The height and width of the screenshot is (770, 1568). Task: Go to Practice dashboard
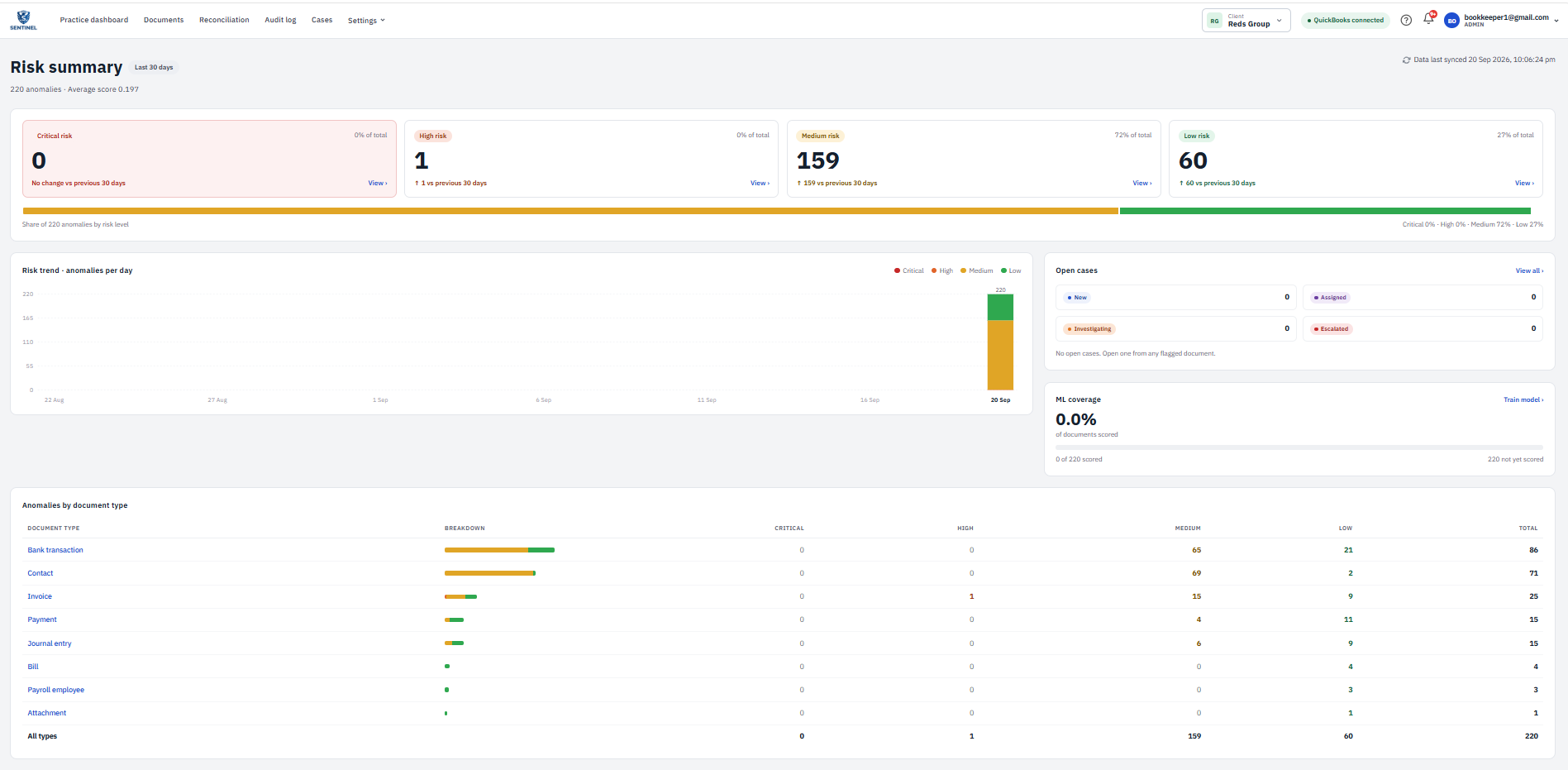[94, 20]
